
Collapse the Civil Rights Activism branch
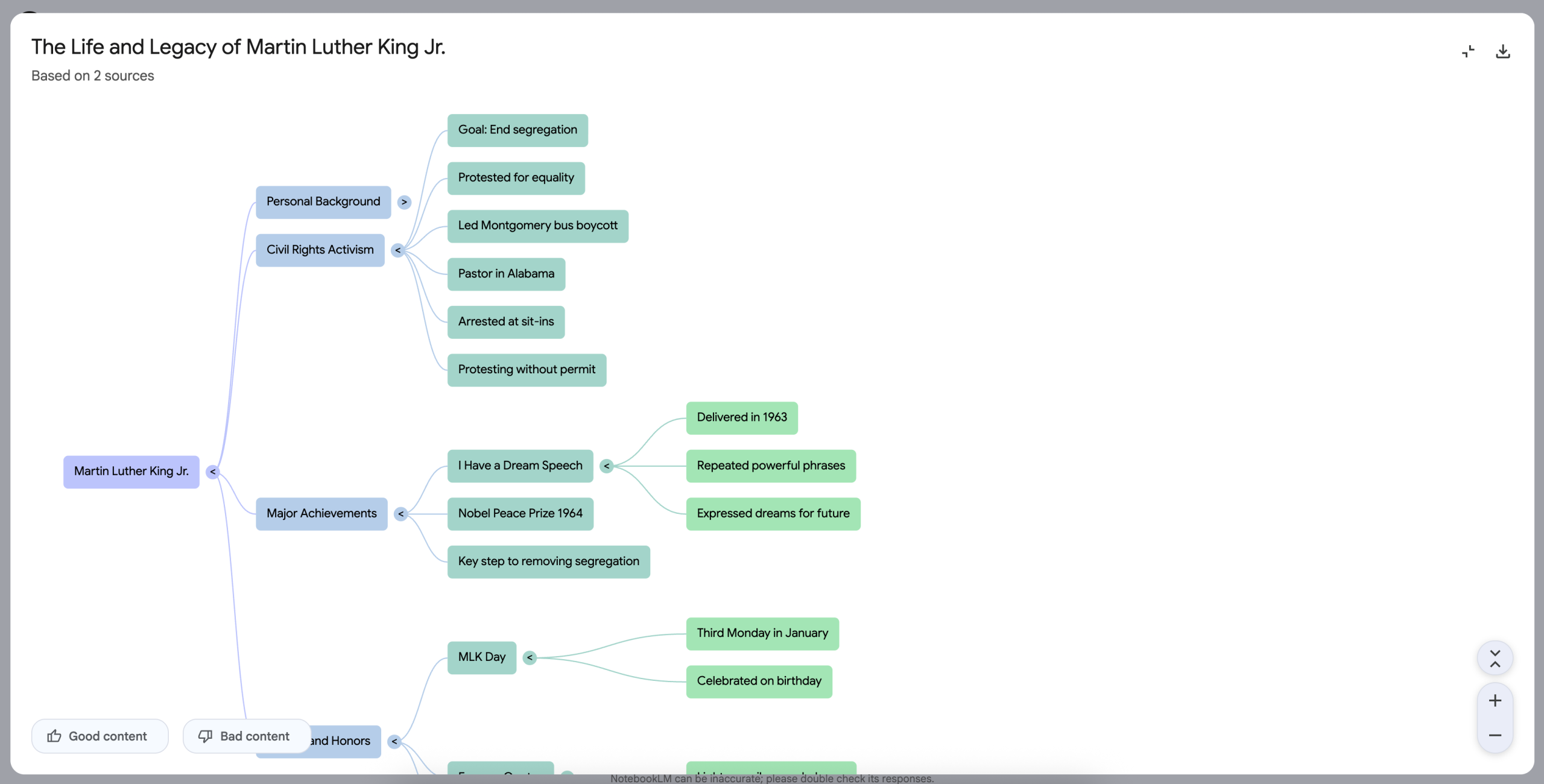pos(397,250)
